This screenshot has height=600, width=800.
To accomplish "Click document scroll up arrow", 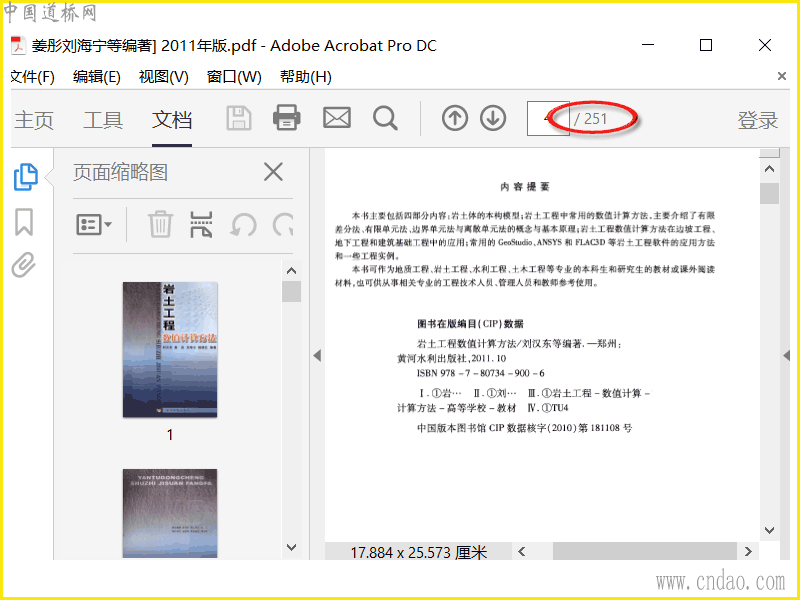I will tap(769, 168).
